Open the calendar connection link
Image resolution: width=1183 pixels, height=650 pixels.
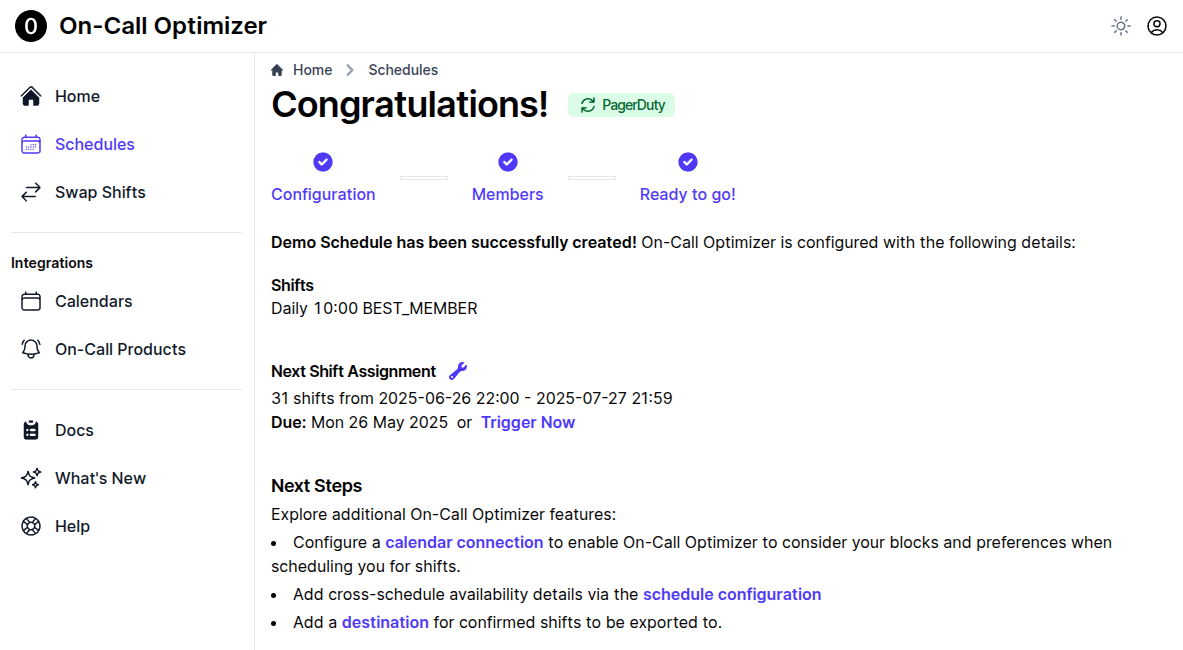464,542
